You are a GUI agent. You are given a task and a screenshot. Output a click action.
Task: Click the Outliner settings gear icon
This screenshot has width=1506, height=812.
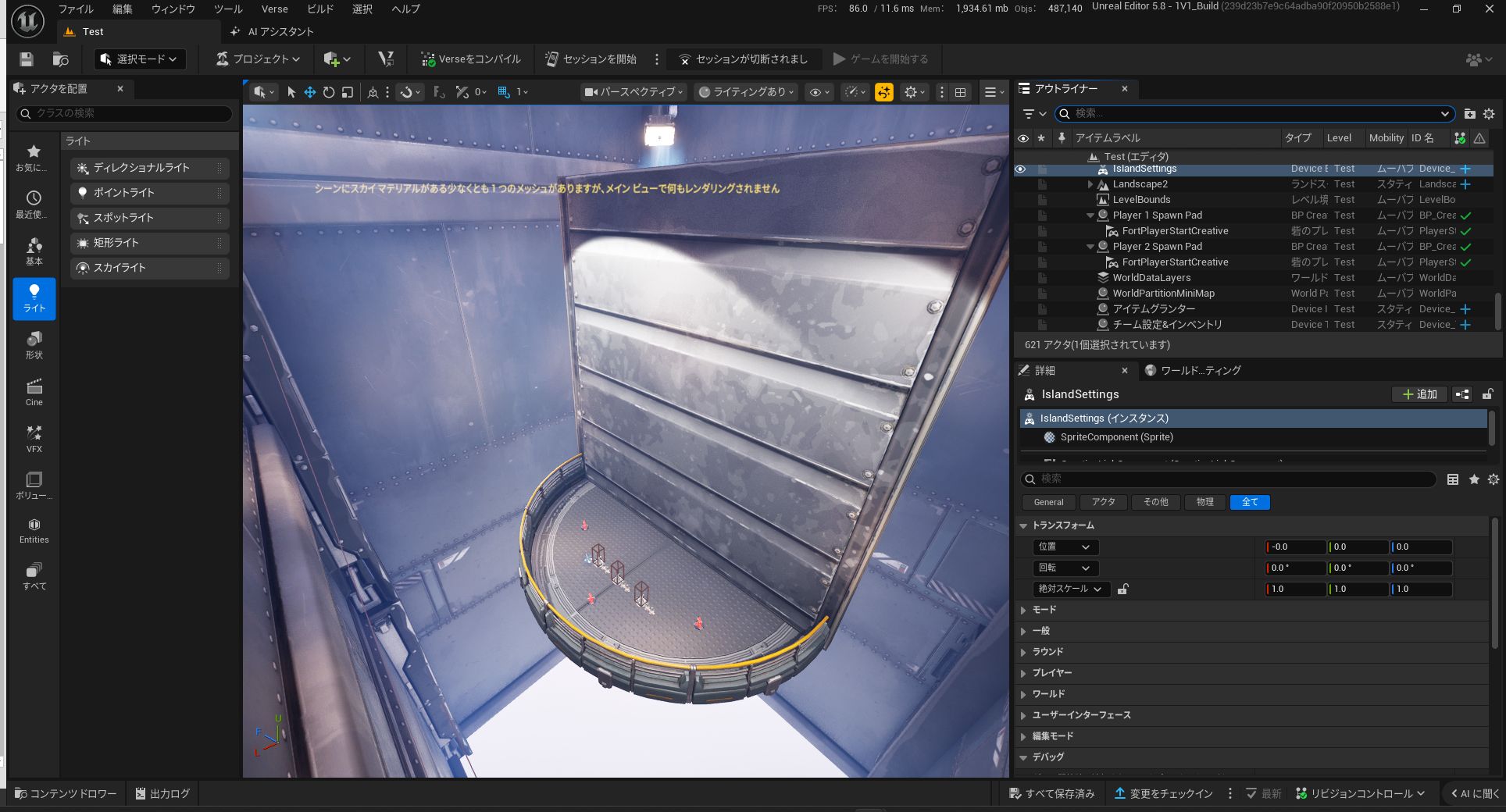coord(1489,114)
